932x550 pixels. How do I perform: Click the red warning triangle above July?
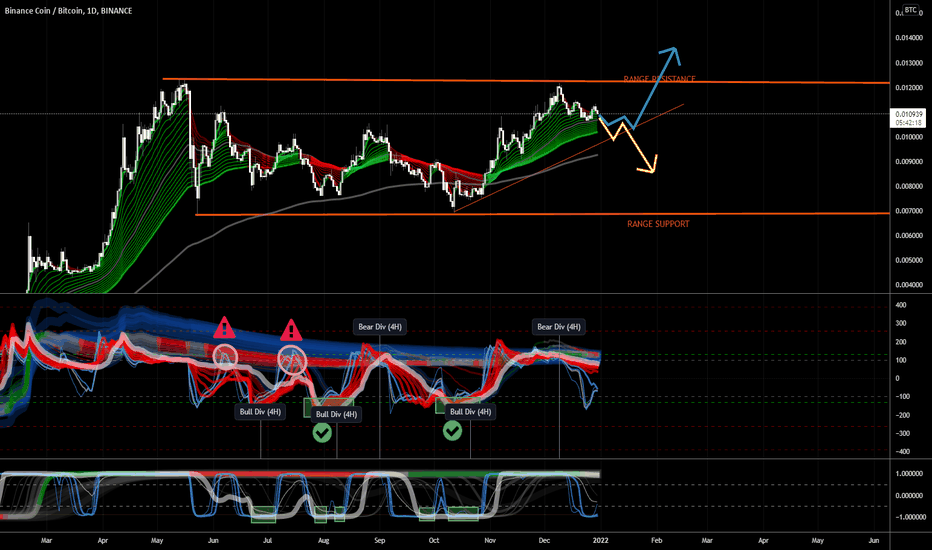(x=291, y=330)
